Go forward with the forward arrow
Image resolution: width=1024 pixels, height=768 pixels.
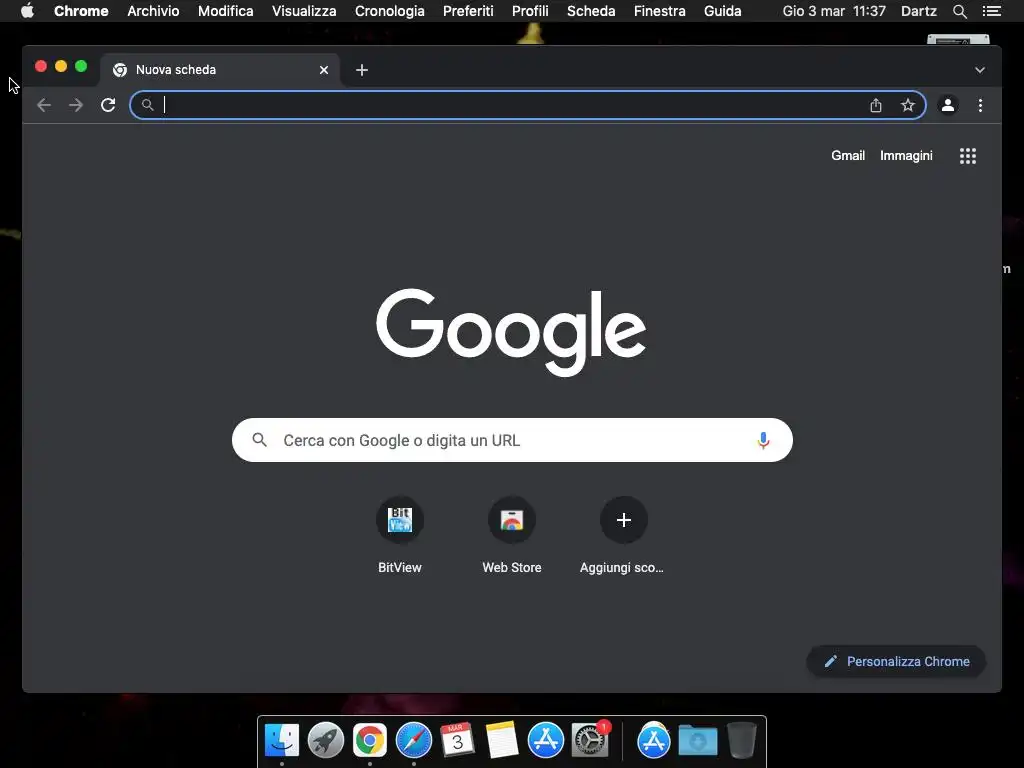[76, 105]
